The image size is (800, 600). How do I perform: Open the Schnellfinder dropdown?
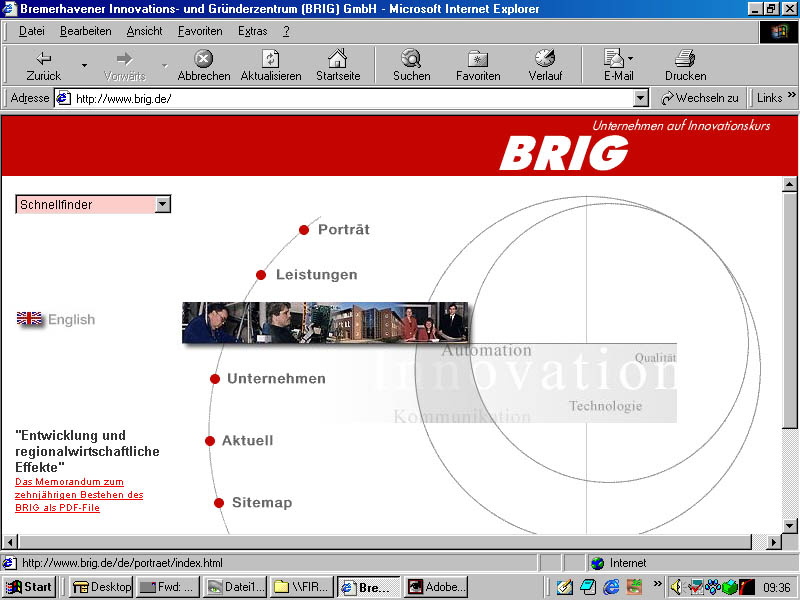click(x=93, y=204)
